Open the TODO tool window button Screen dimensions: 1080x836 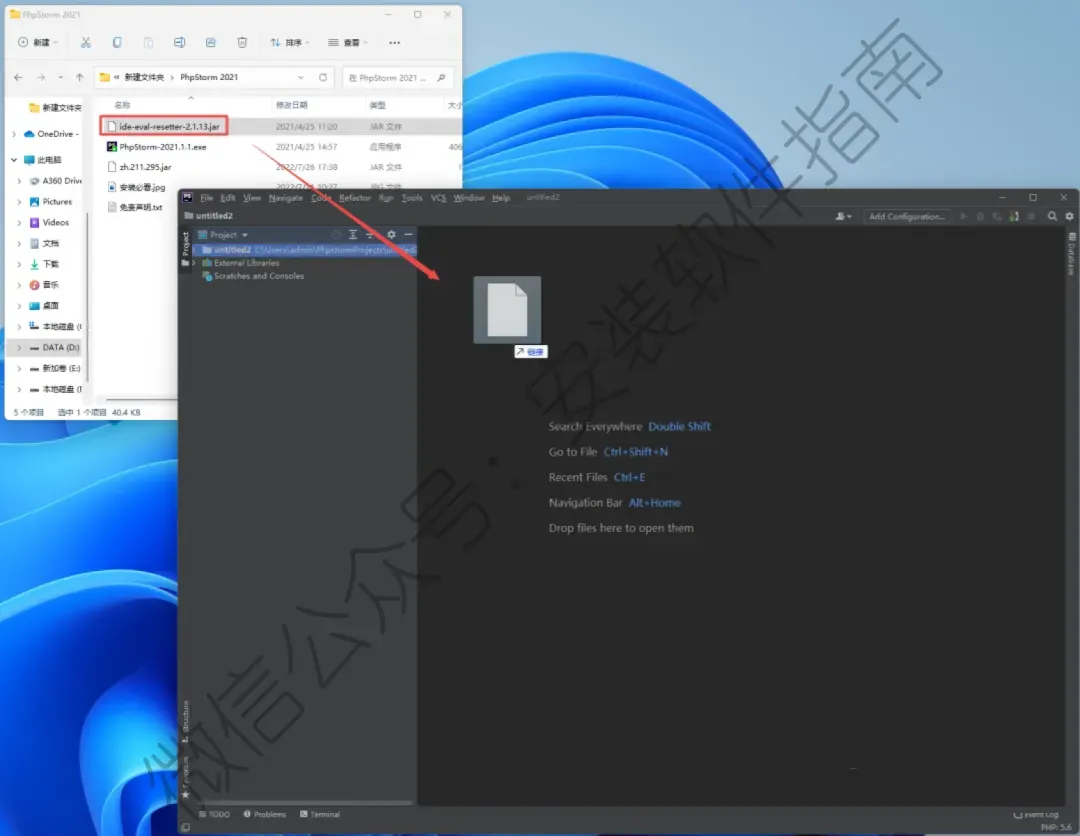click(x=214, y=814)
